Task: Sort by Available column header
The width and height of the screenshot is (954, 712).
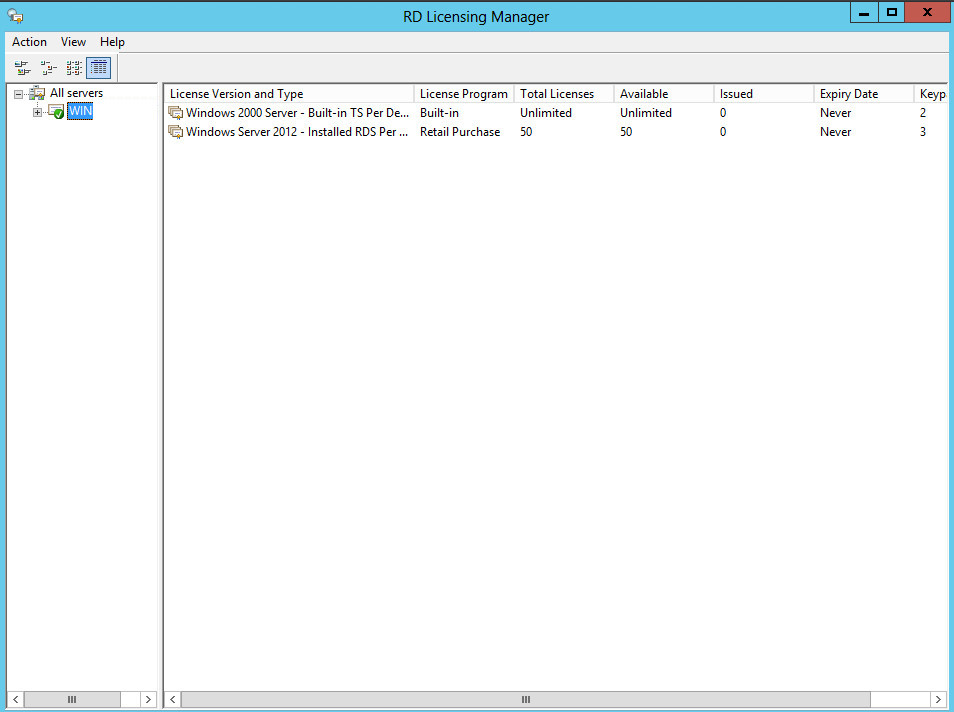Action: 663,94
